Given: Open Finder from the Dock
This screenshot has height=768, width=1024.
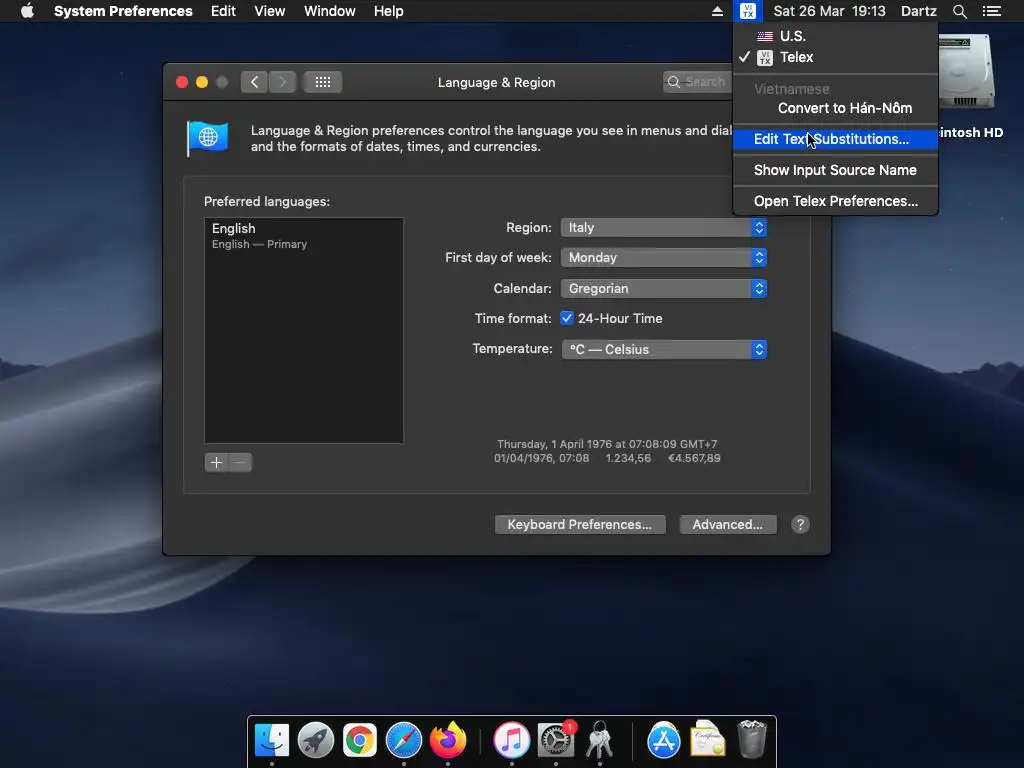Looking at the screenshot, I should coord(272,741).
